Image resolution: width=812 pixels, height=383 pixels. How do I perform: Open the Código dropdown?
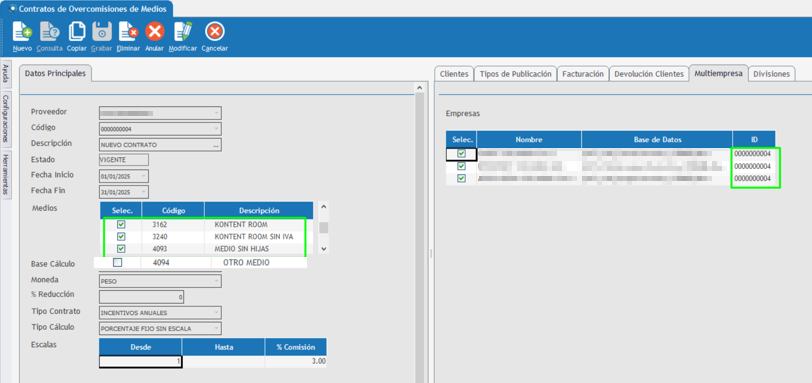216,129
